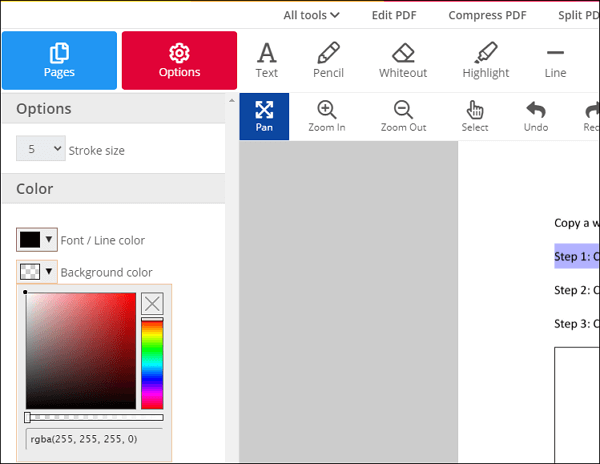Pick a hue on rainbow strip
600x464 pixels.
(x=152, y=365)
